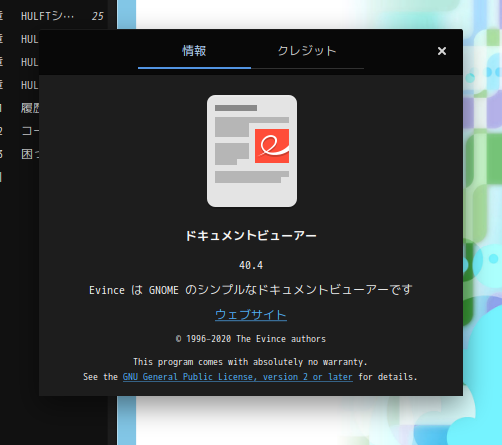Click the Evince description text mentioning GNOME
Screen dimensions: 502x445
pos(251,290)
